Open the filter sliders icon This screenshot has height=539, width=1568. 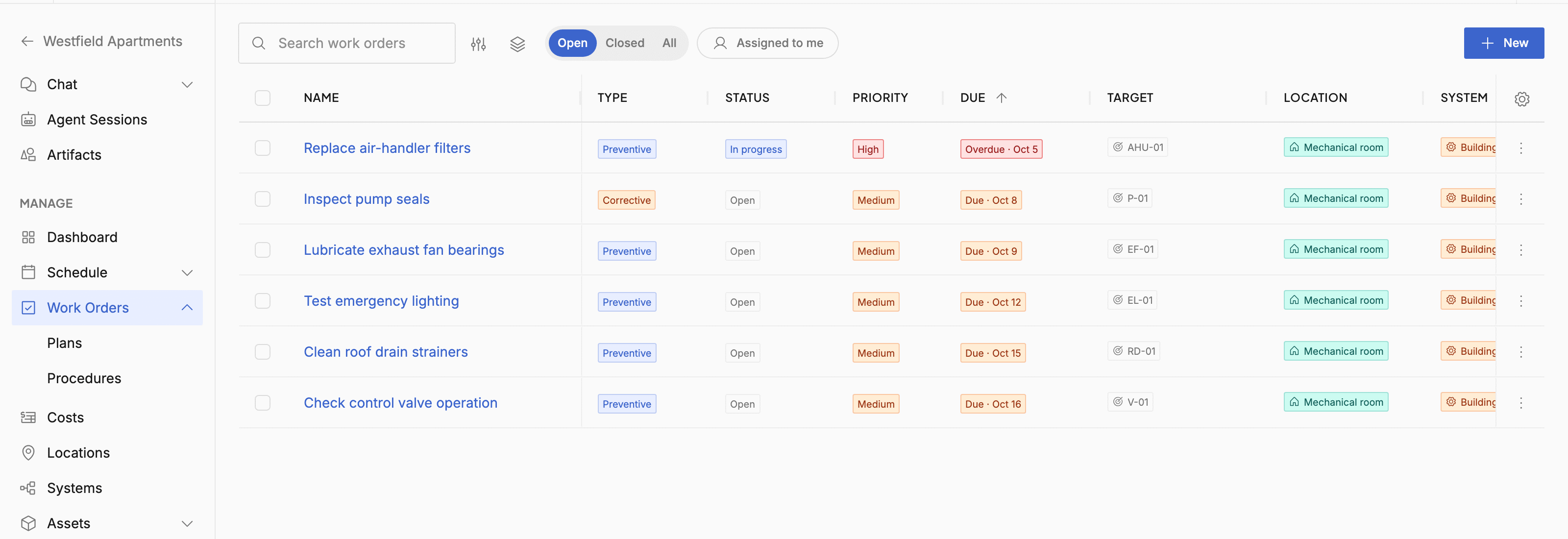point(478,44)
